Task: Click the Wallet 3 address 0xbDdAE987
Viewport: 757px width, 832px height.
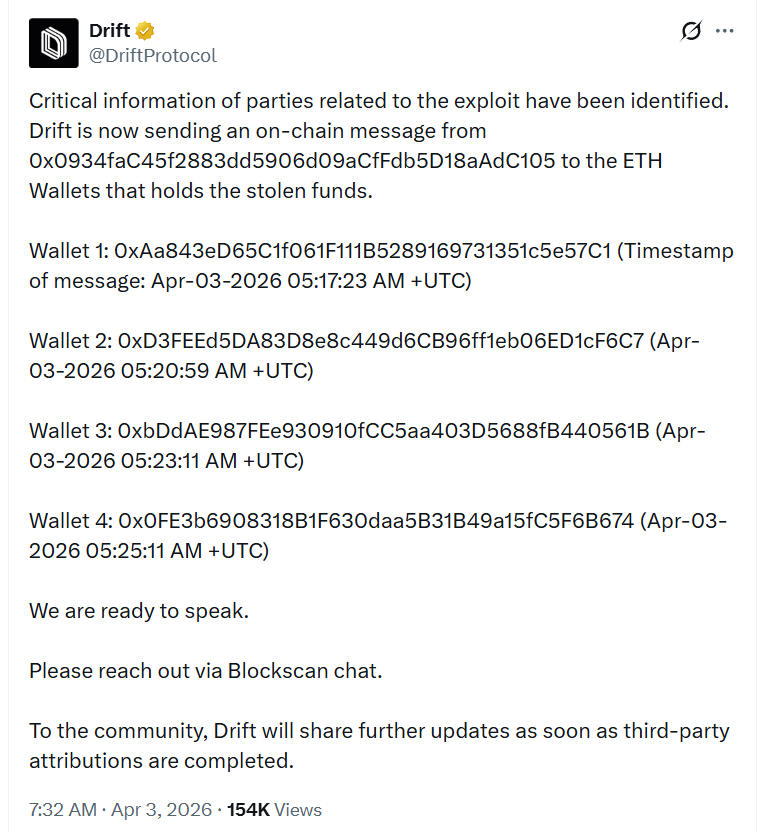Action: pyautogui.click(x=384, y=431)
